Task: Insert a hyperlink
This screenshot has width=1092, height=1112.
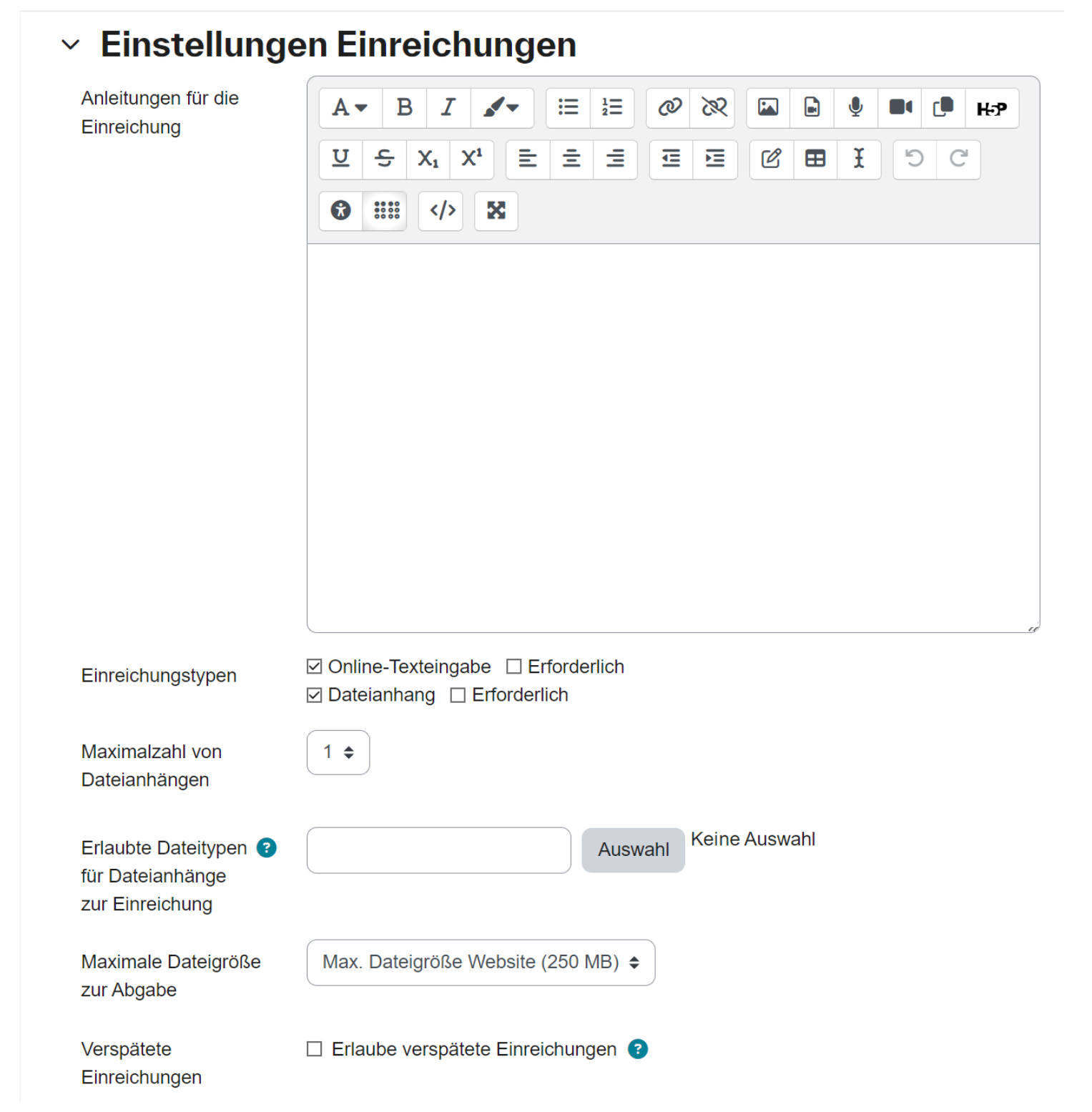Action: pyautogui.click(x=669, y=108)
